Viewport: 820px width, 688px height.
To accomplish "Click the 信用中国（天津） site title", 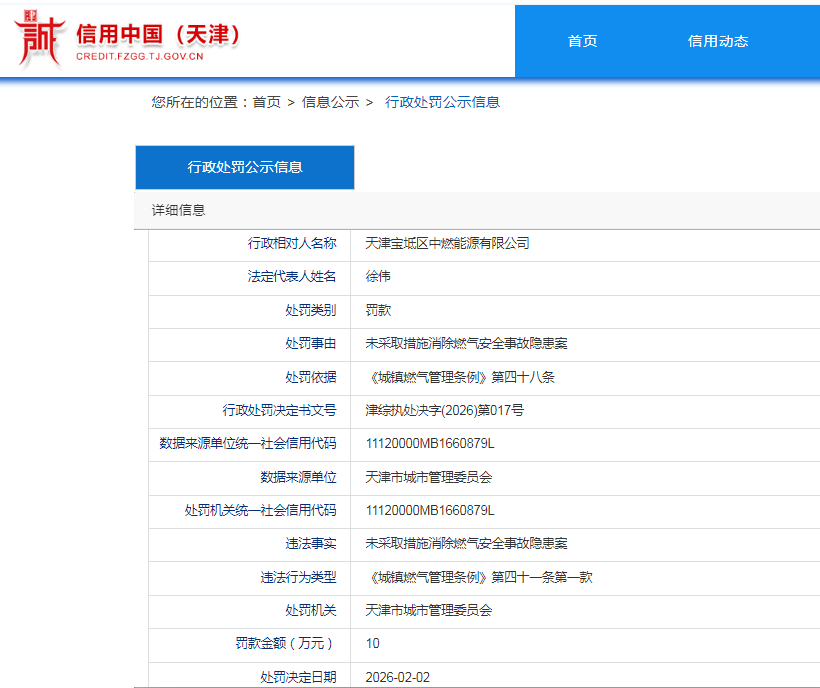I will (159, 33).
